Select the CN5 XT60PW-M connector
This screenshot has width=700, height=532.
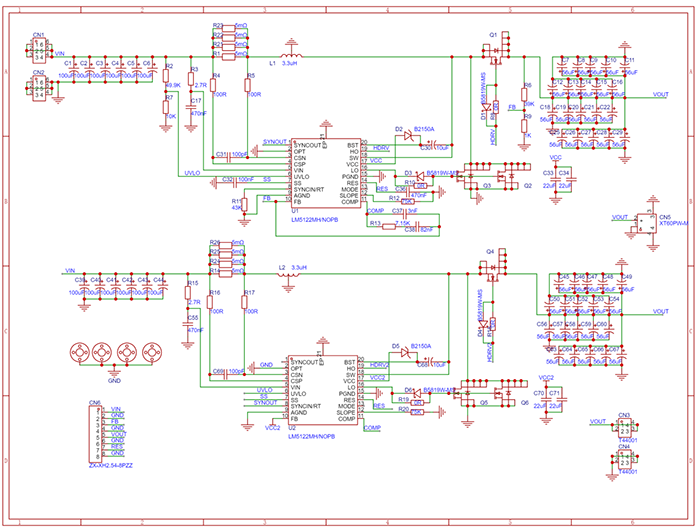(x=646, y=223)
